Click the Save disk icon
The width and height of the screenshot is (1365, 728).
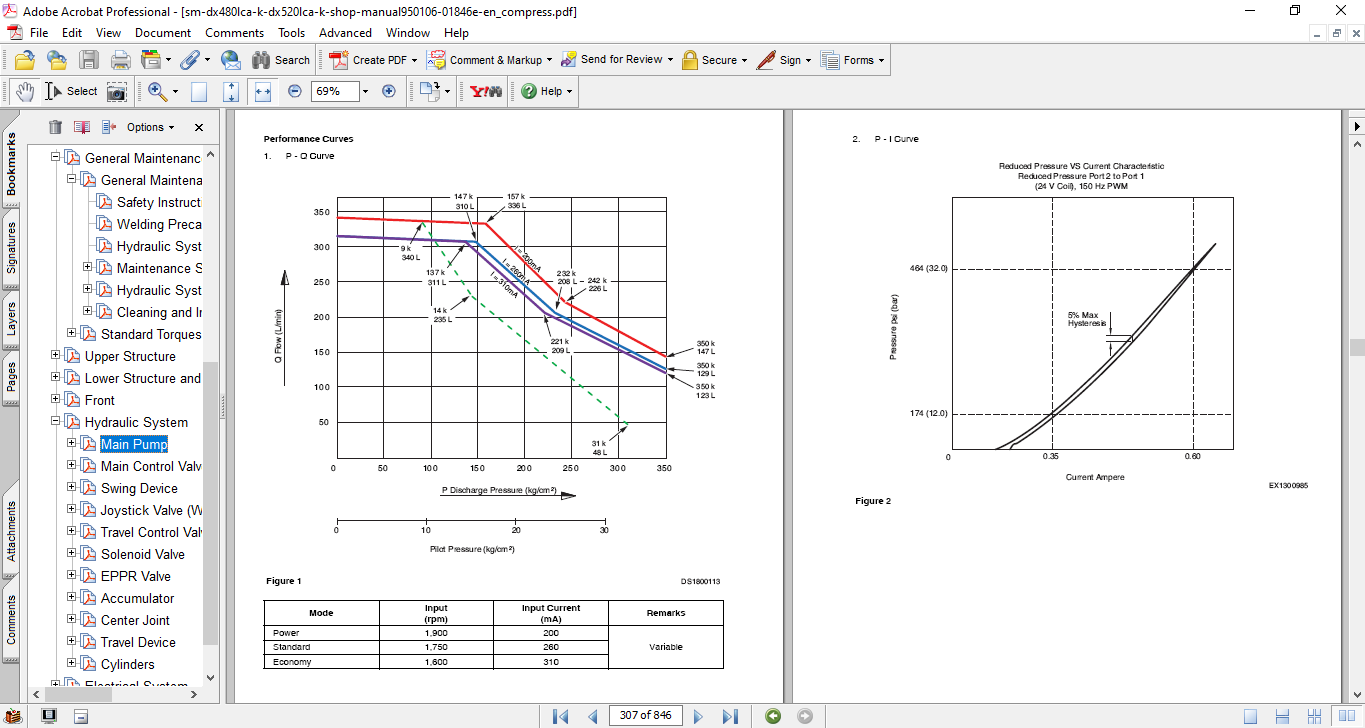click(89, 60)
